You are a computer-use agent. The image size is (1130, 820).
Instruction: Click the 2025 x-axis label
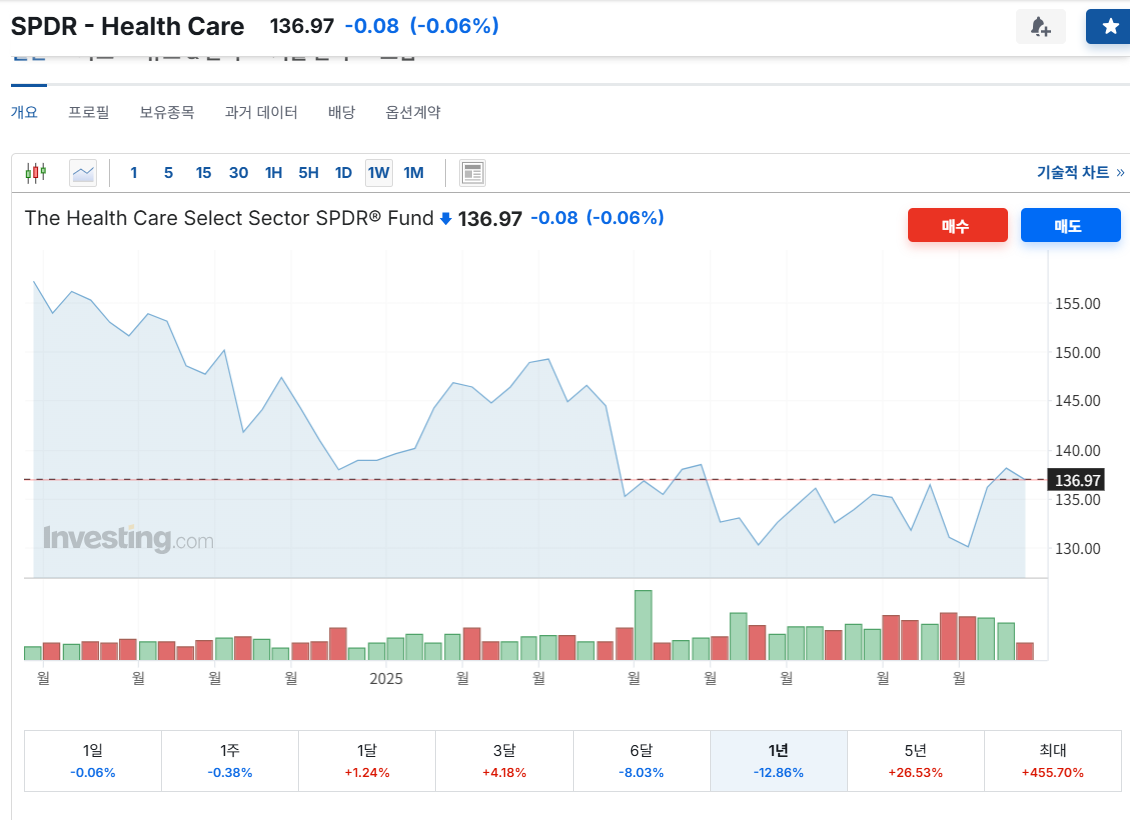(x=386, y=679)
